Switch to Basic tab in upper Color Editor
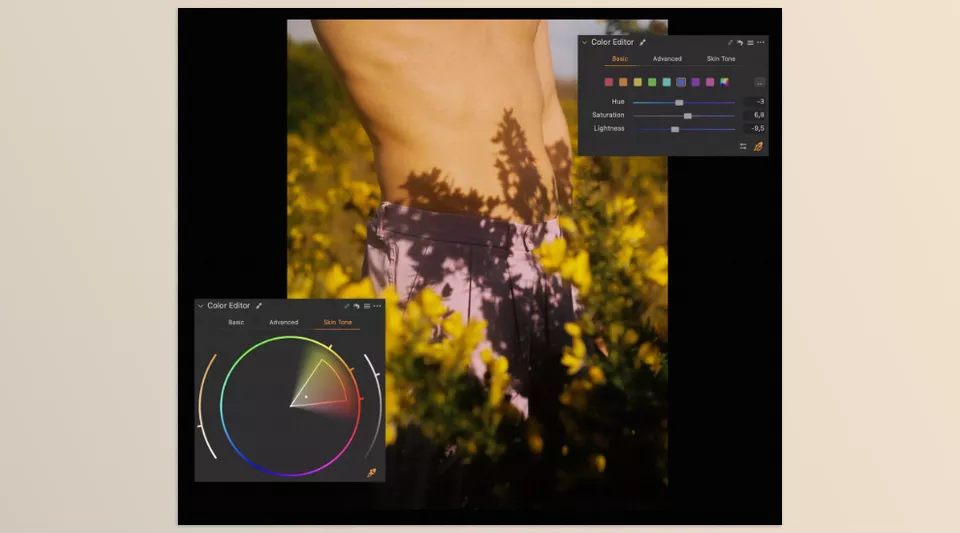This screenshot has height=533, width=960. pyautogui.click(x=620, y=59)
